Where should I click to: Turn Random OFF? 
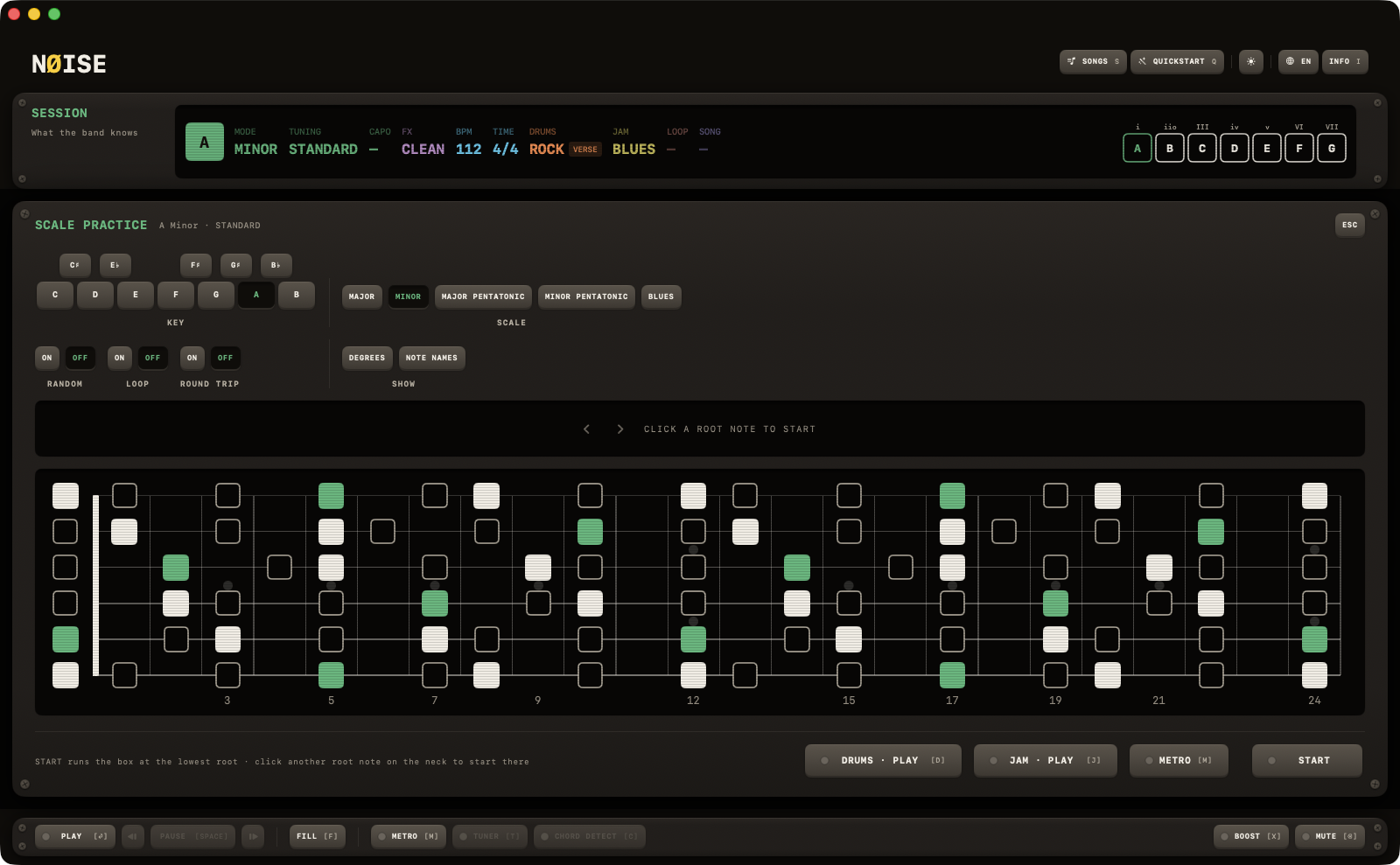[80, 358]
